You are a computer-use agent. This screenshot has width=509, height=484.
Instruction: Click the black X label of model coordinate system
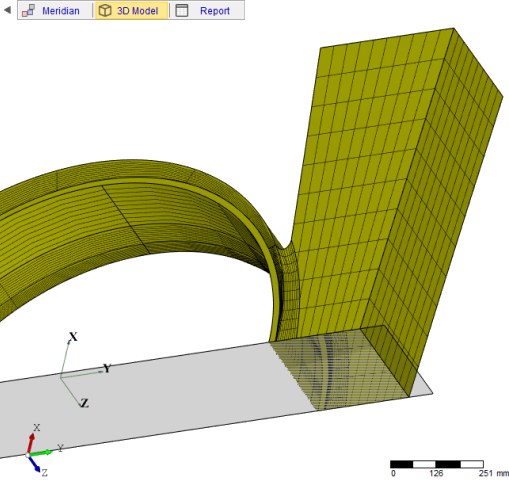[73, 337]
